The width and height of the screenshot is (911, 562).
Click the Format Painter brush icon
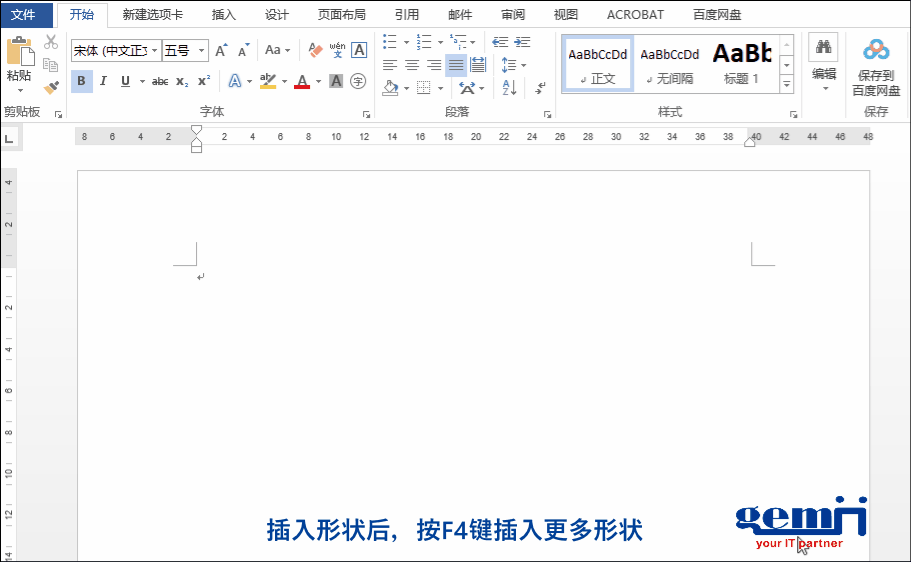click(x=51, y=88)
